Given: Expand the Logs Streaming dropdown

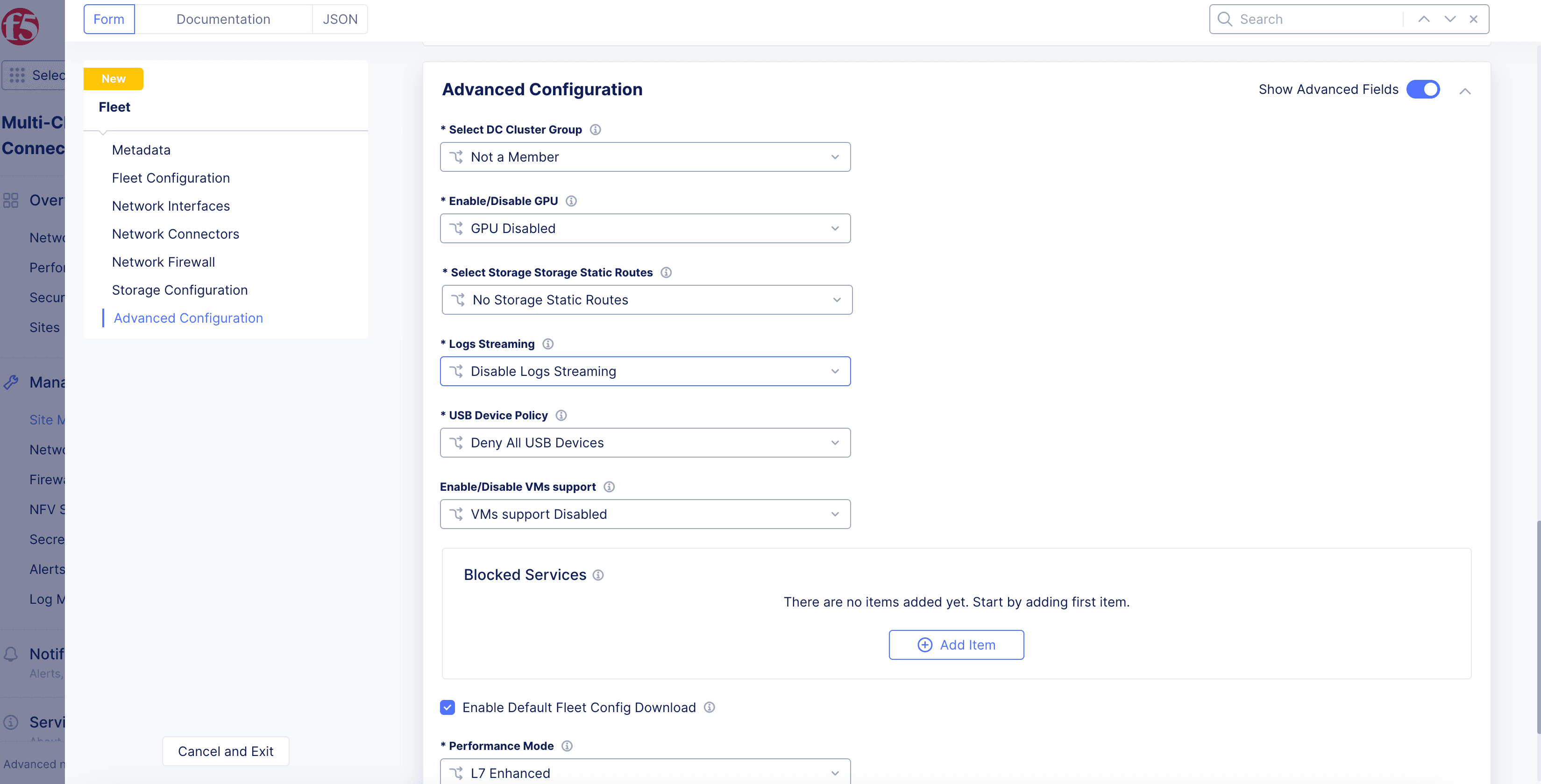Looking at the screenshot, I should 645,371.
